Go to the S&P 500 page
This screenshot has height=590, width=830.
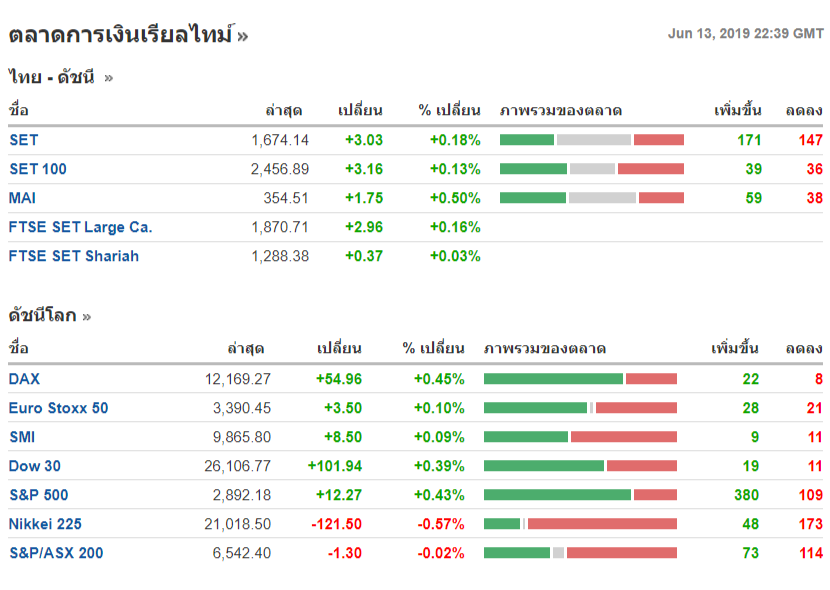click(38, 495)
